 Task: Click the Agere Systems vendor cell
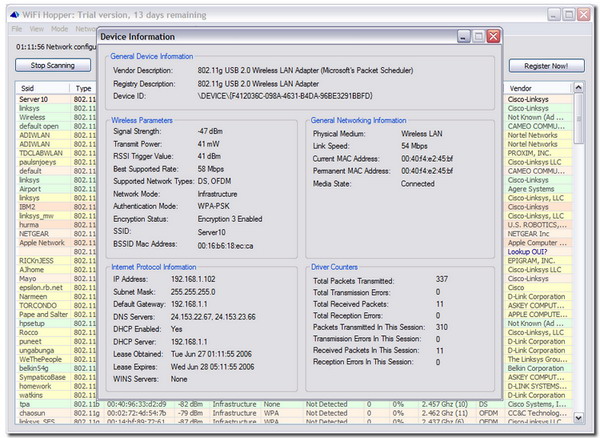538,189
